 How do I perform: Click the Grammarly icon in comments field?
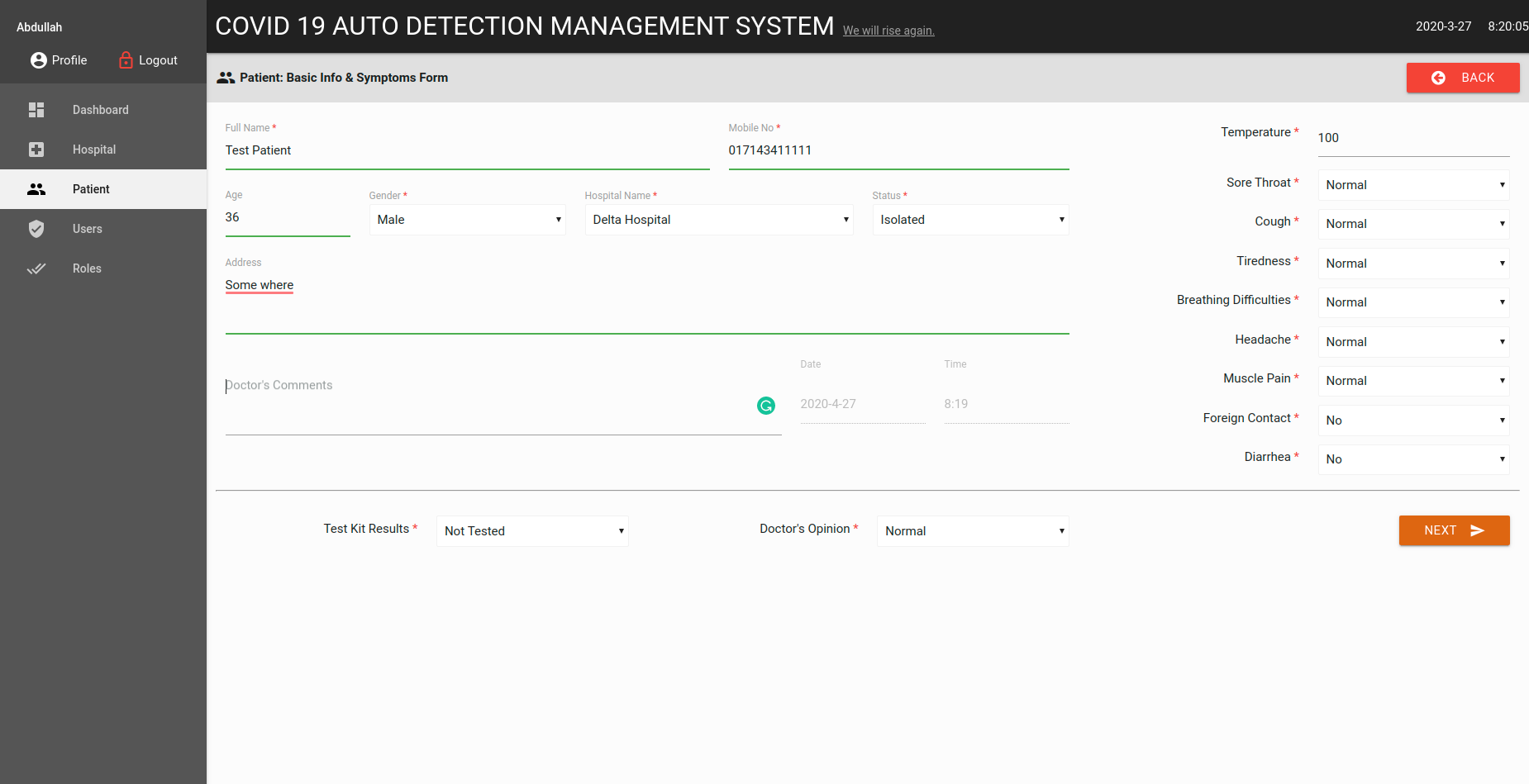766,406
